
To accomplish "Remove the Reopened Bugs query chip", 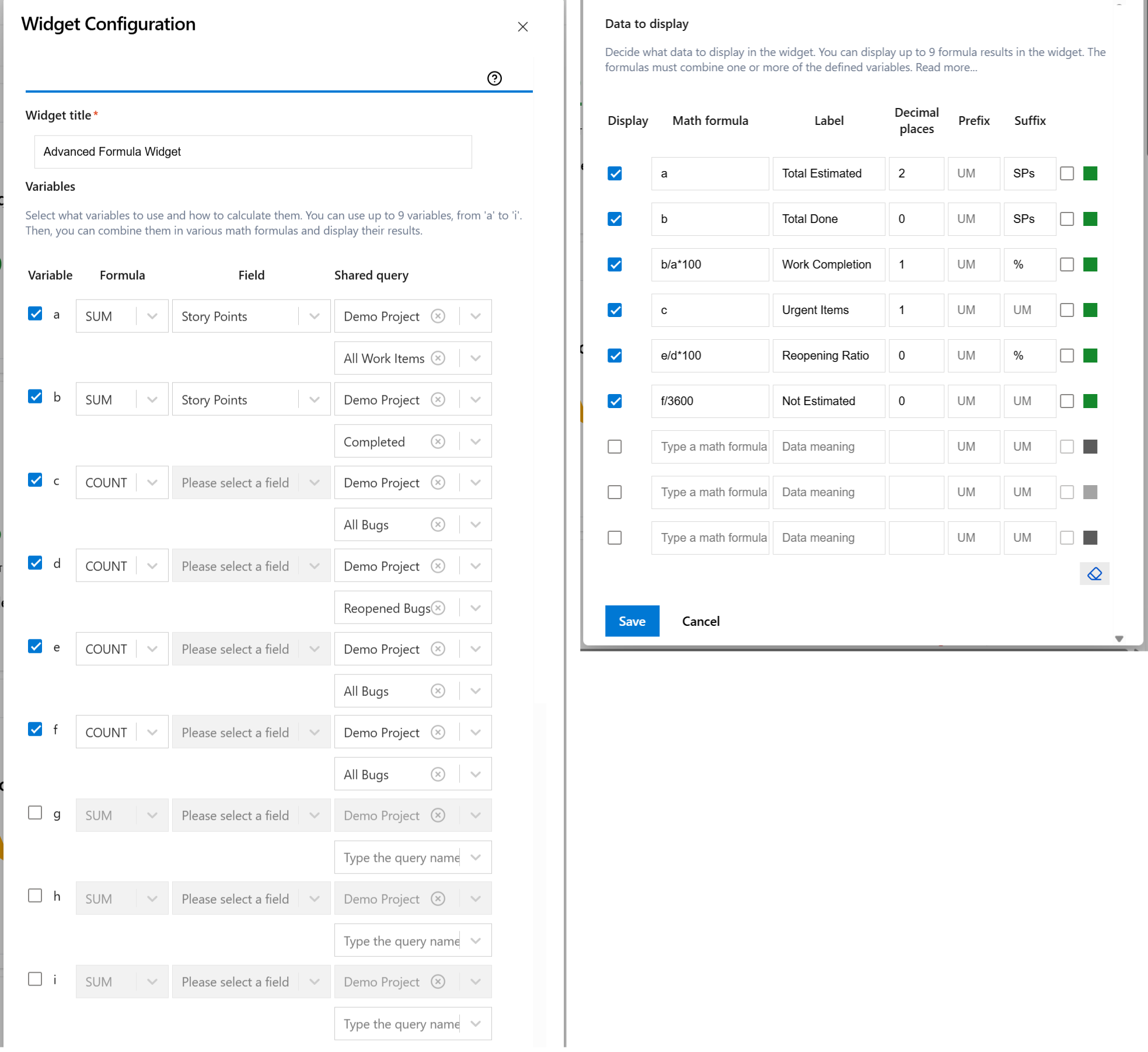I will [438, 607].
